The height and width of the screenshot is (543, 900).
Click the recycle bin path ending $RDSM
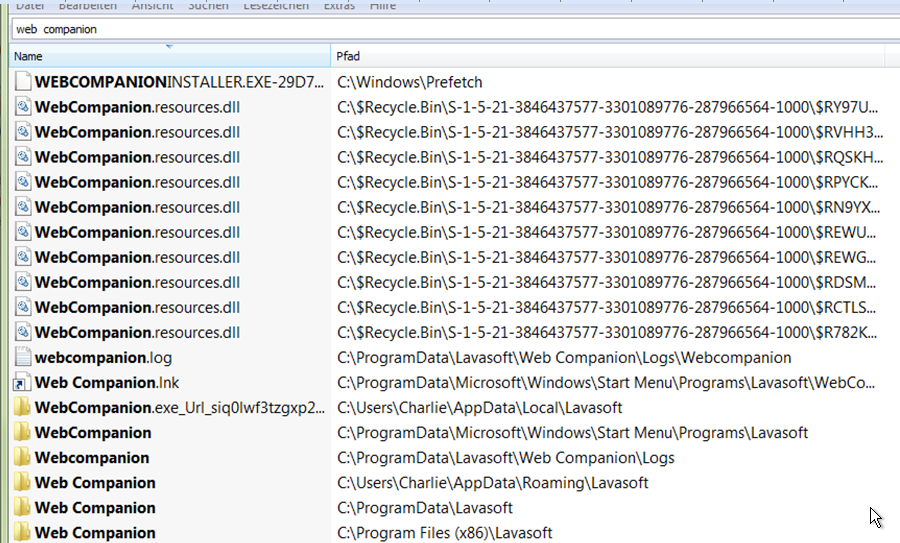(607, 282)
